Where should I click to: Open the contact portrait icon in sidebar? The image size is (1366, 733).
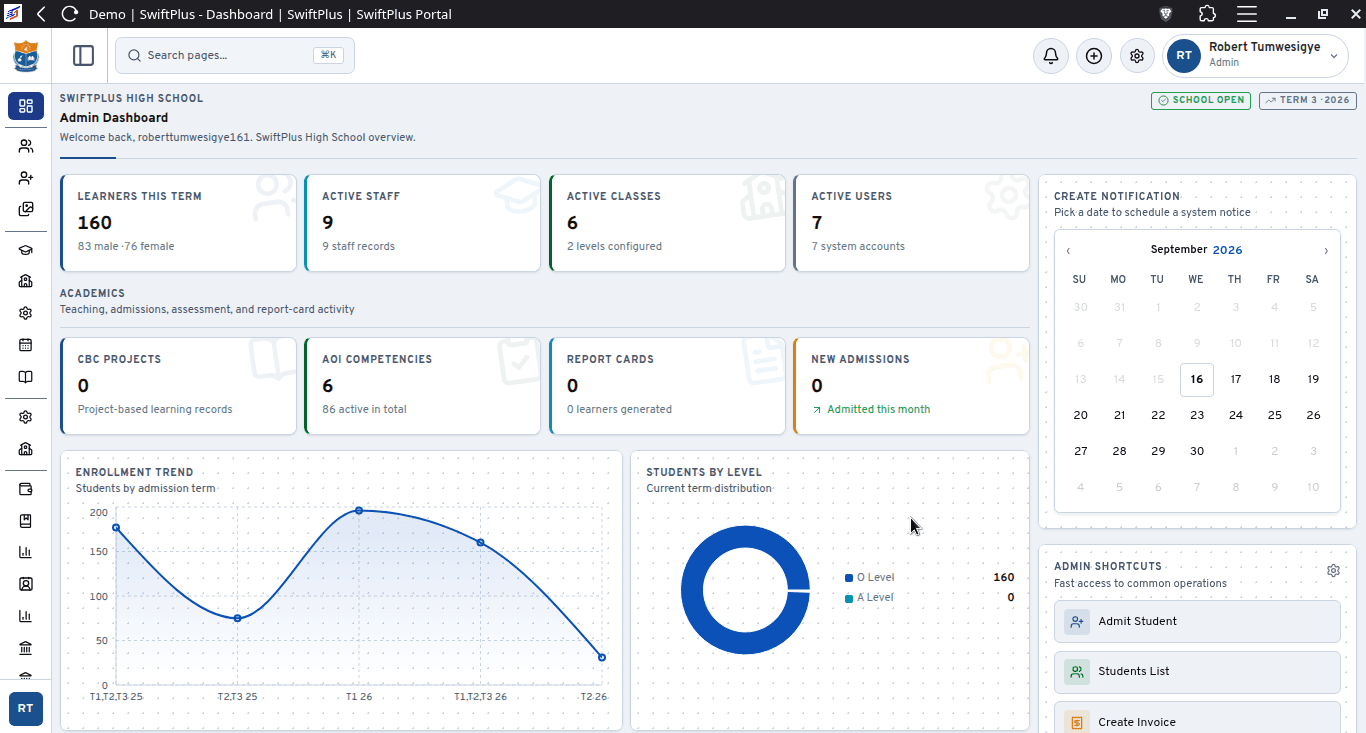pos(26,583)
